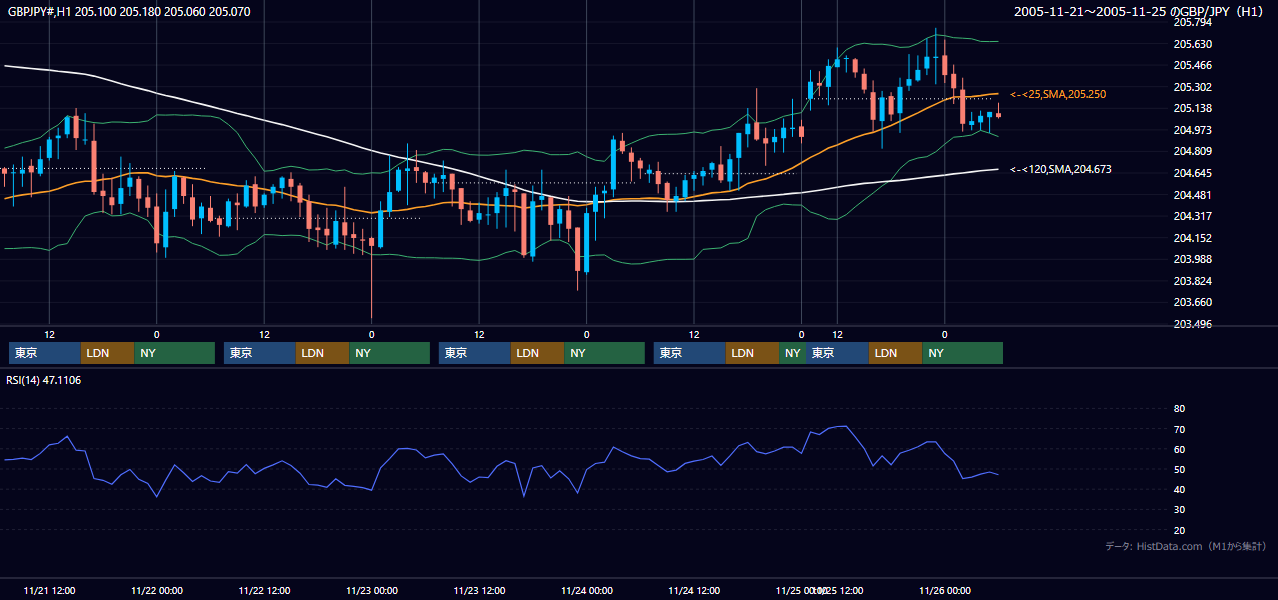1278x600 pixels.
Task: Click price axis value 204.809
Action: click(1192, 151)
